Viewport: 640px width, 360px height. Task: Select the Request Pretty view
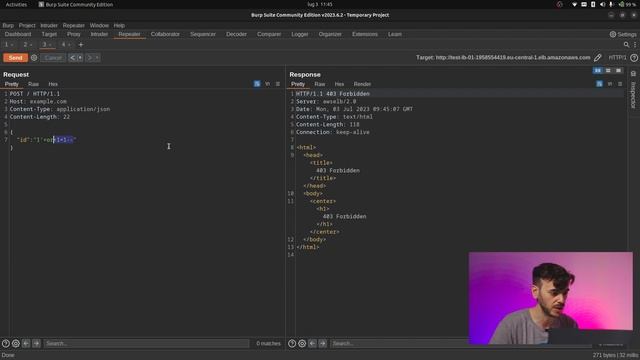[11, 84]
